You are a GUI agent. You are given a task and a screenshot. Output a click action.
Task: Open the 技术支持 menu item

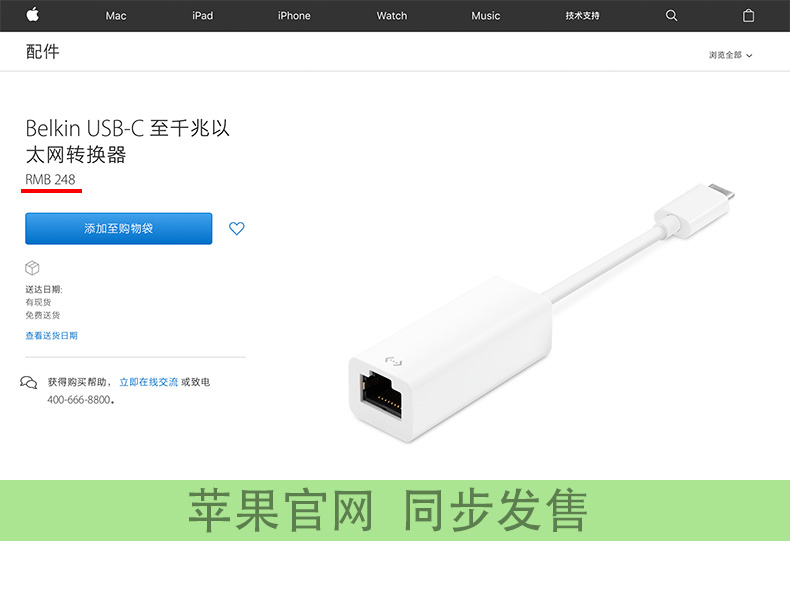click(x=582, y=16)
